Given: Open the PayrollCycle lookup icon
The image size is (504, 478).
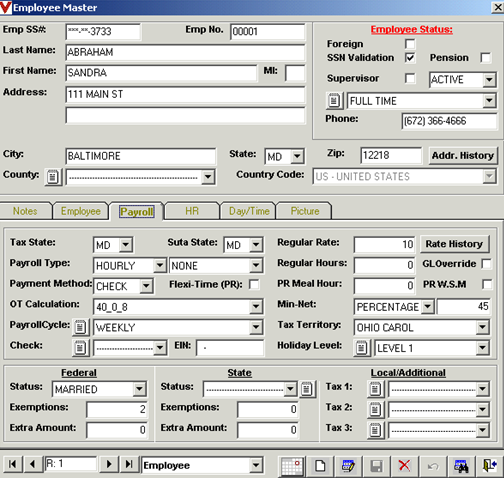Looking at the screenshot, I should [80, 327].
